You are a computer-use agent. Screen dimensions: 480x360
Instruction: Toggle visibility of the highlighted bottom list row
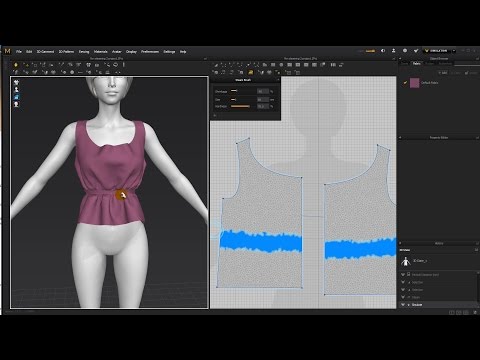click(x=403, y=305)
